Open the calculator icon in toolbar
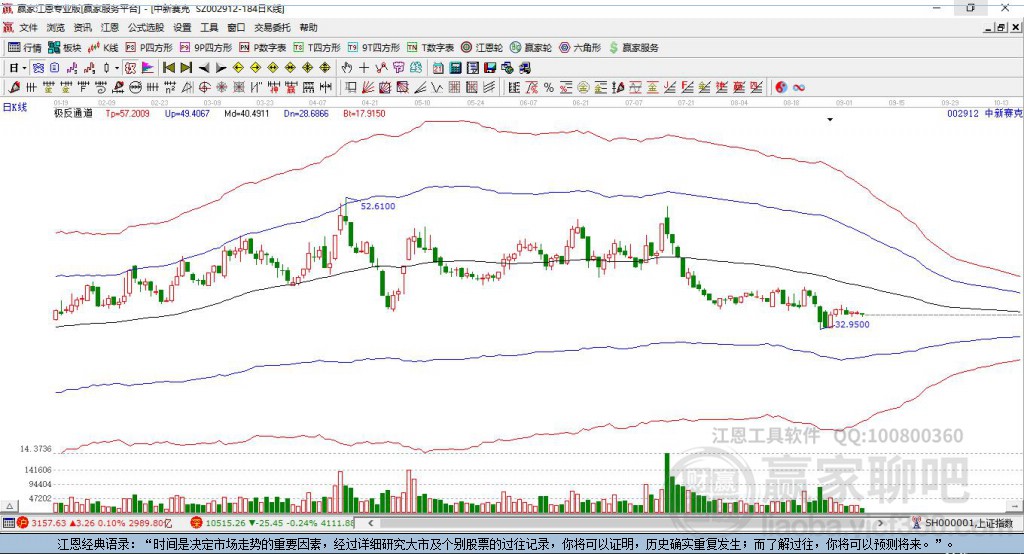This screenshot has height=554, width=1024. coord(455,68)
